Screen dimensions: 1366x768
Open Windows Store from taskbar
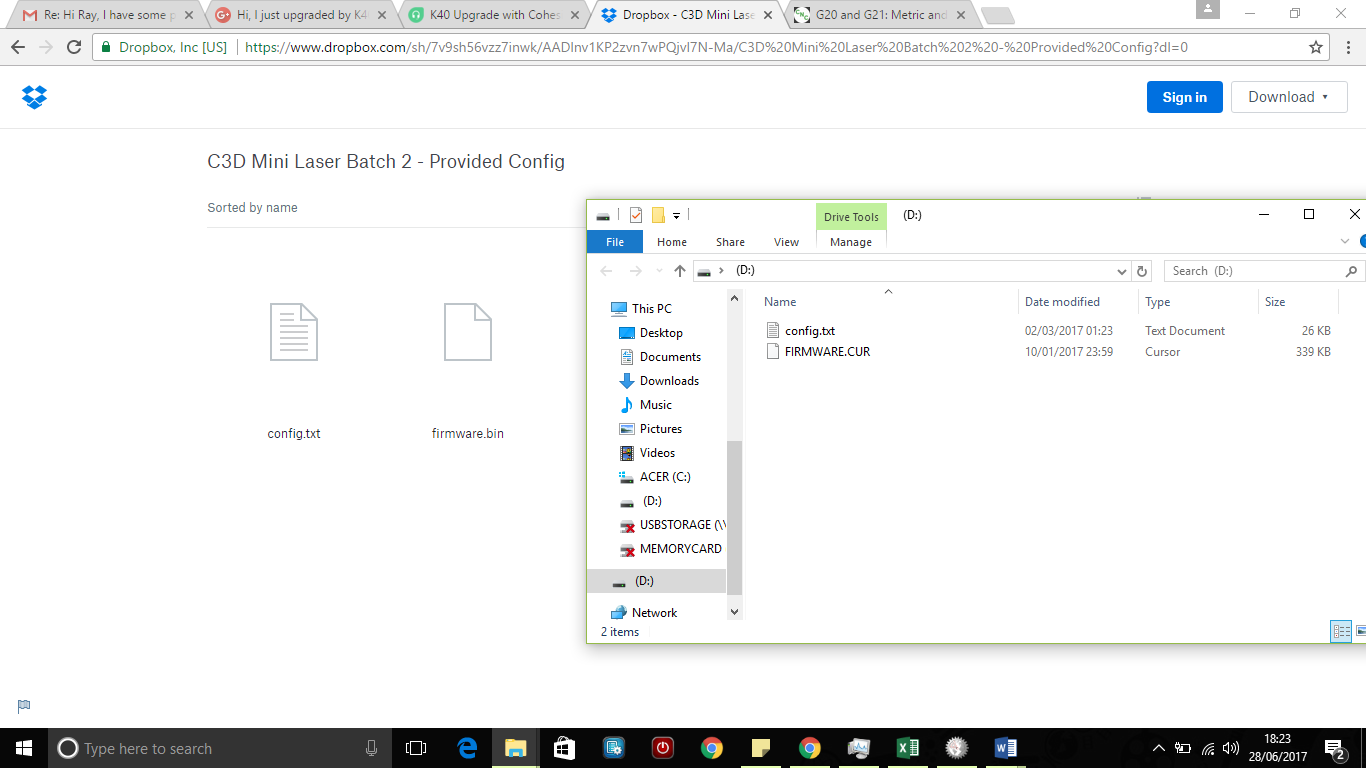tap(565, 748)
